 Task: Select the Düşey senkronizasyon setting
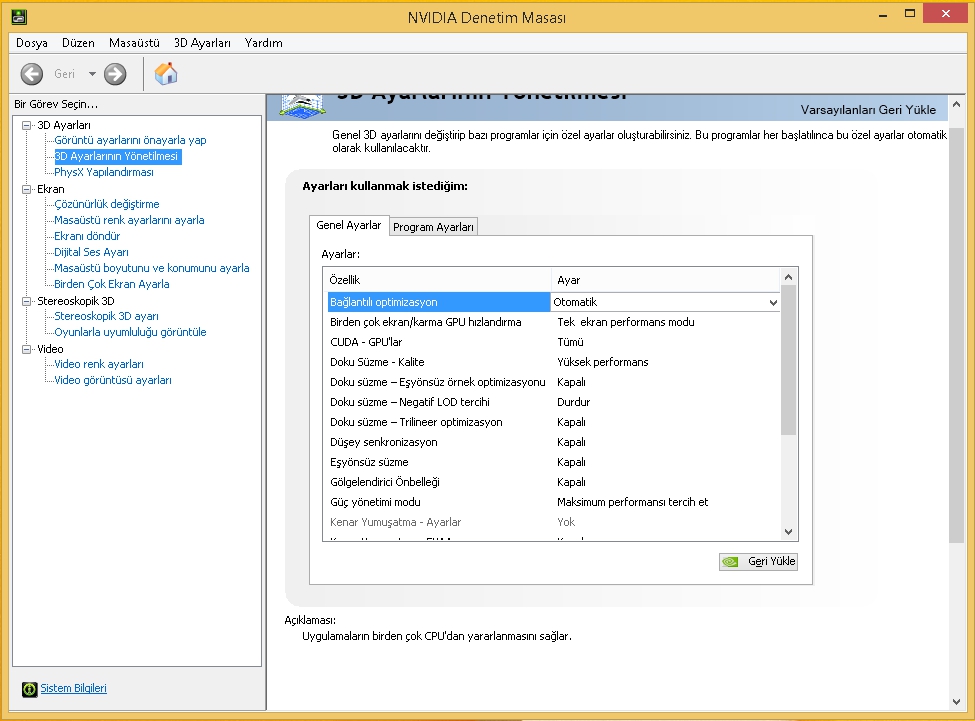coord(553,442)
